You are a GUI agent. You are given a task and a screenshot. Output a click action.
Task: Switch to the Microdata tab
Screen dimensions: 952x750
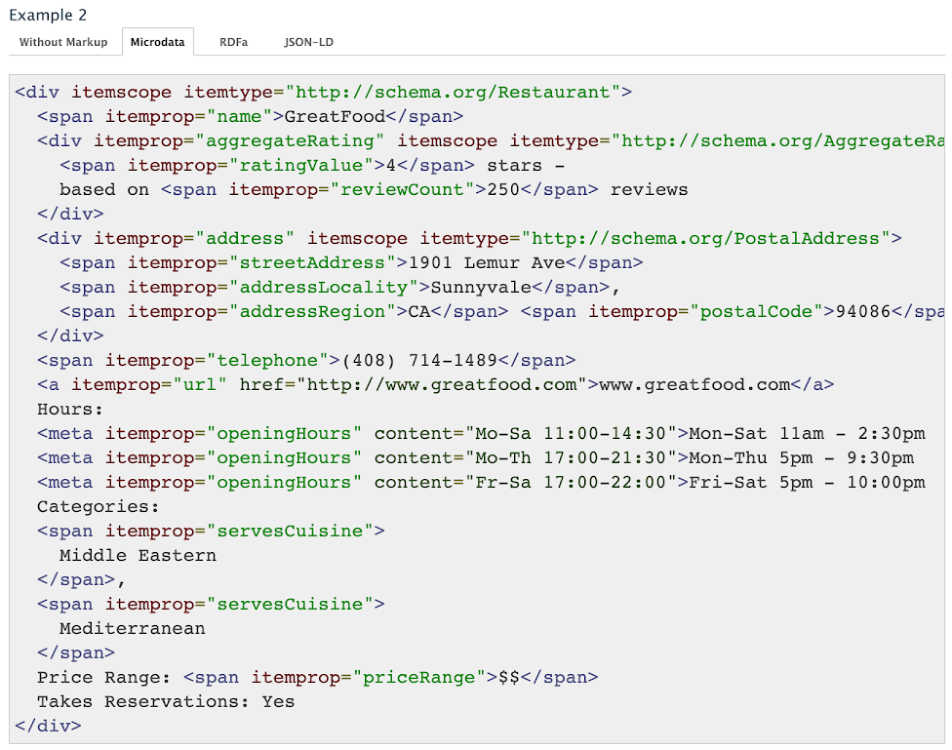(x=157, y=42)
